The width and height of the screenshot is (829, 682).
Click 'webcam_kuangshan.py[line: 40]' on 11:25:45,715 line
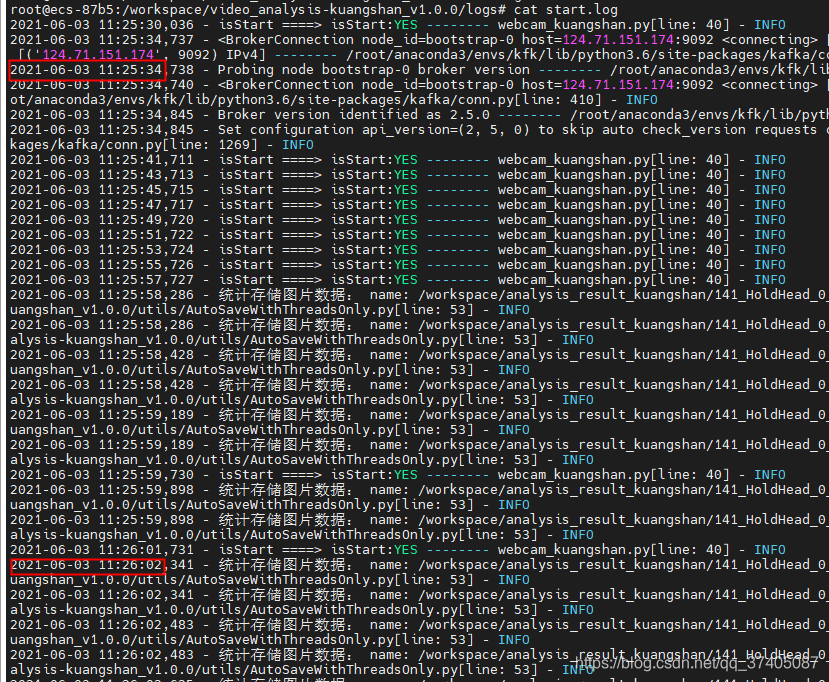click(613, 190)
